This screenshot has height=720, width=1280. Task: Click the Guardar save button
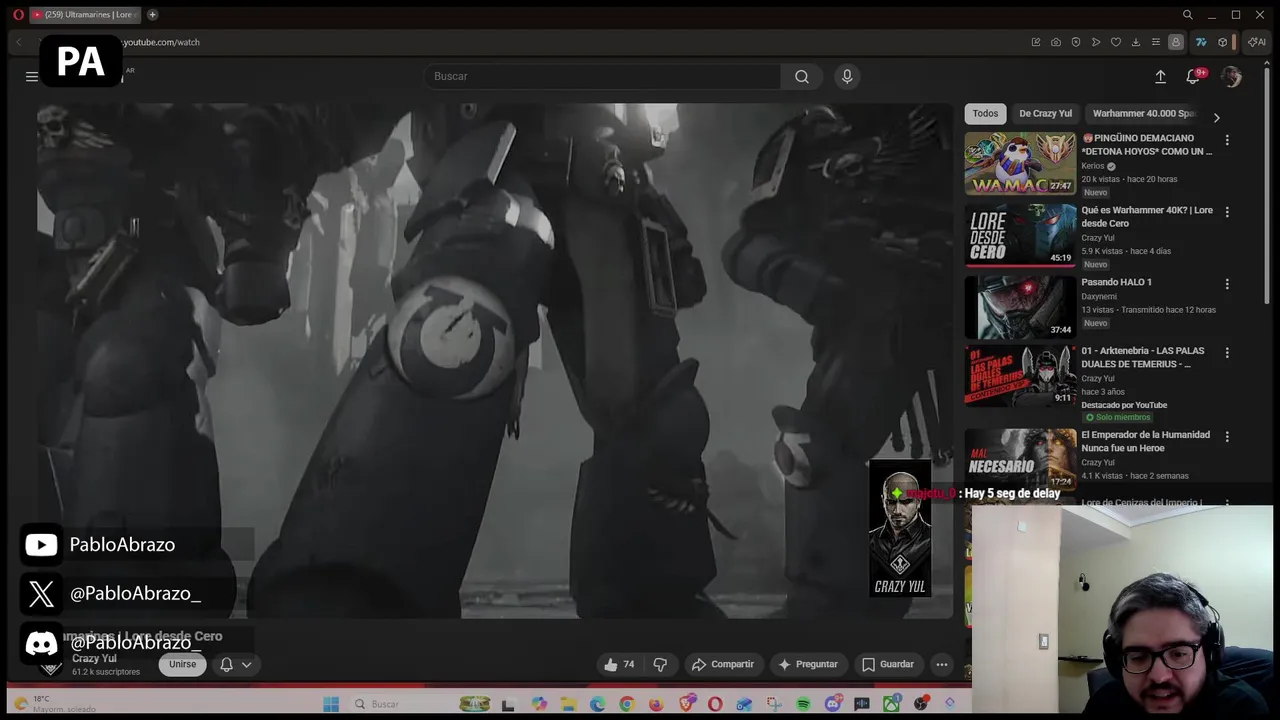tap(887, 664)
